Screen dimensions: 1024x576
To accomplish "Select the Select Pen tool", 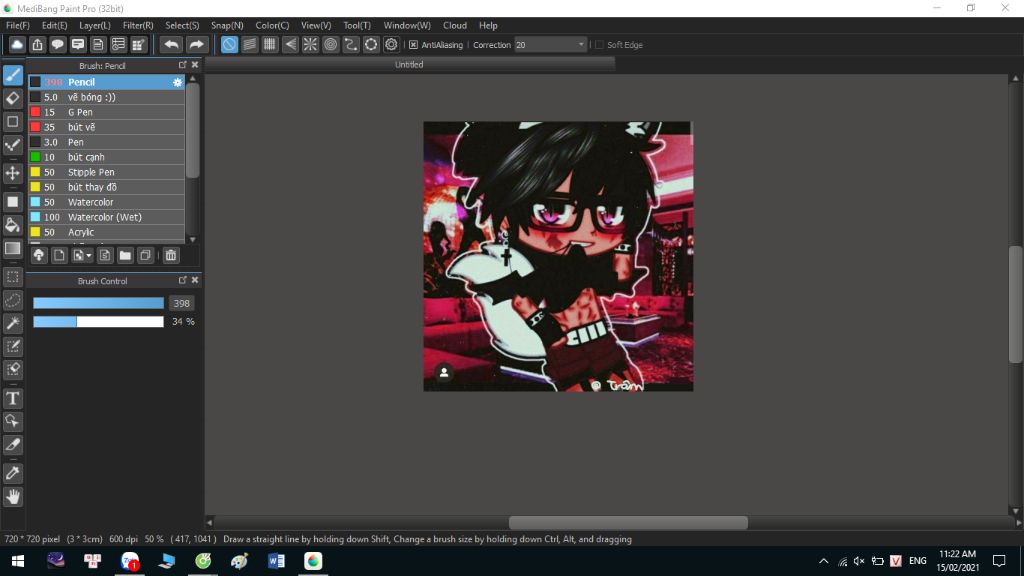I will [x=12, y=347].
